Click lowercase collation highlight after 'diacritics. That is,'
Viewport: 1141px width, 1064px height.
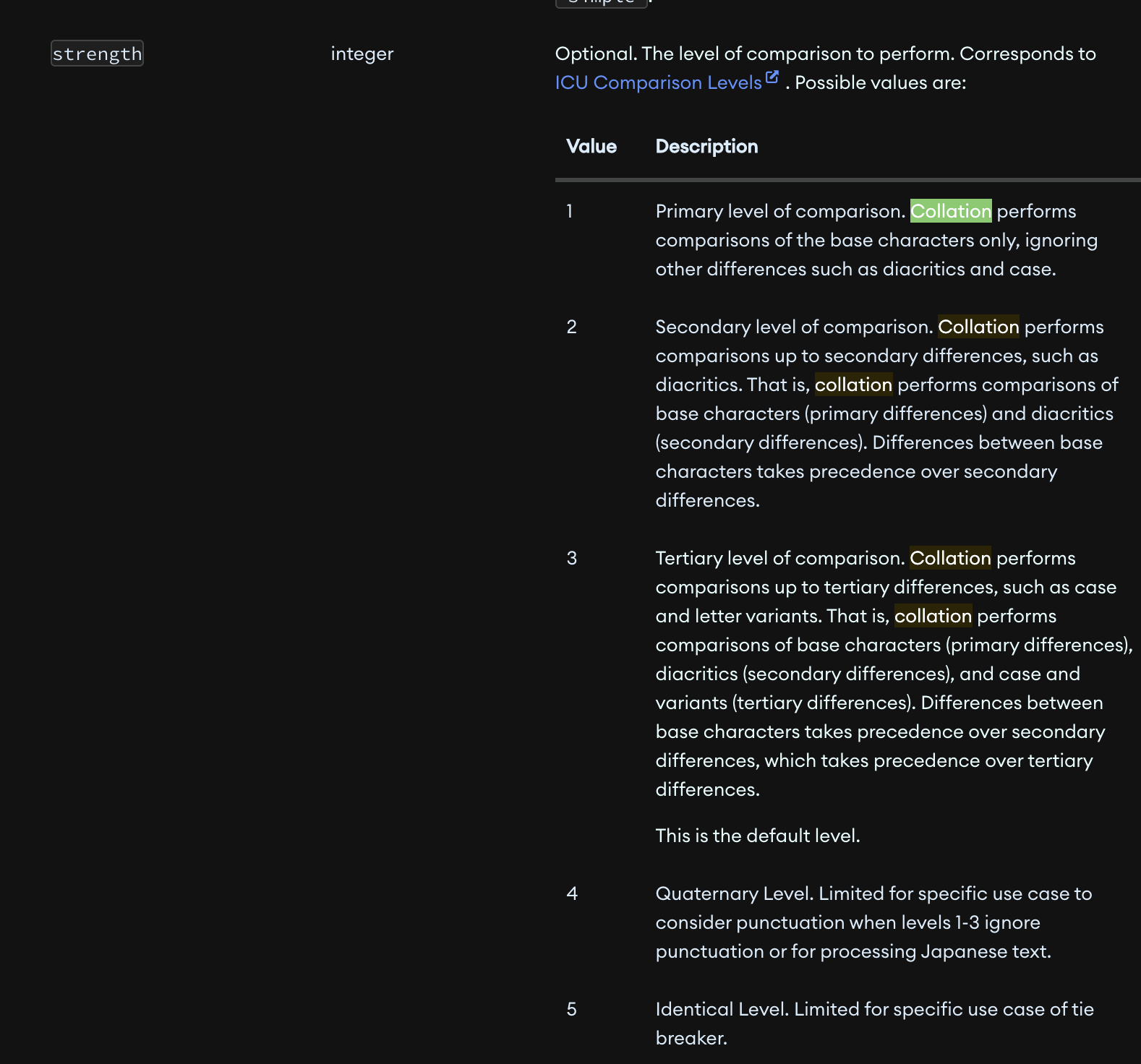[853, 385]
